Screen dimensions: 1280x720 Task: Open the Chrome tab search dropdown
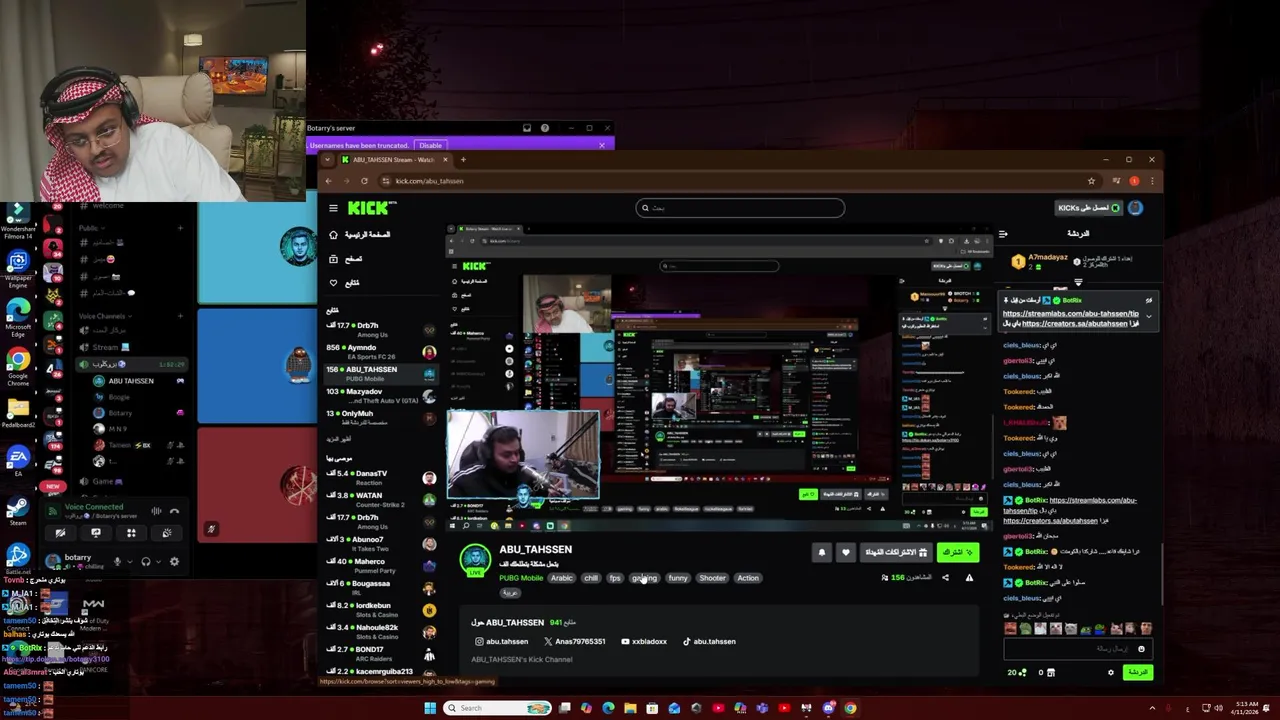327,160
